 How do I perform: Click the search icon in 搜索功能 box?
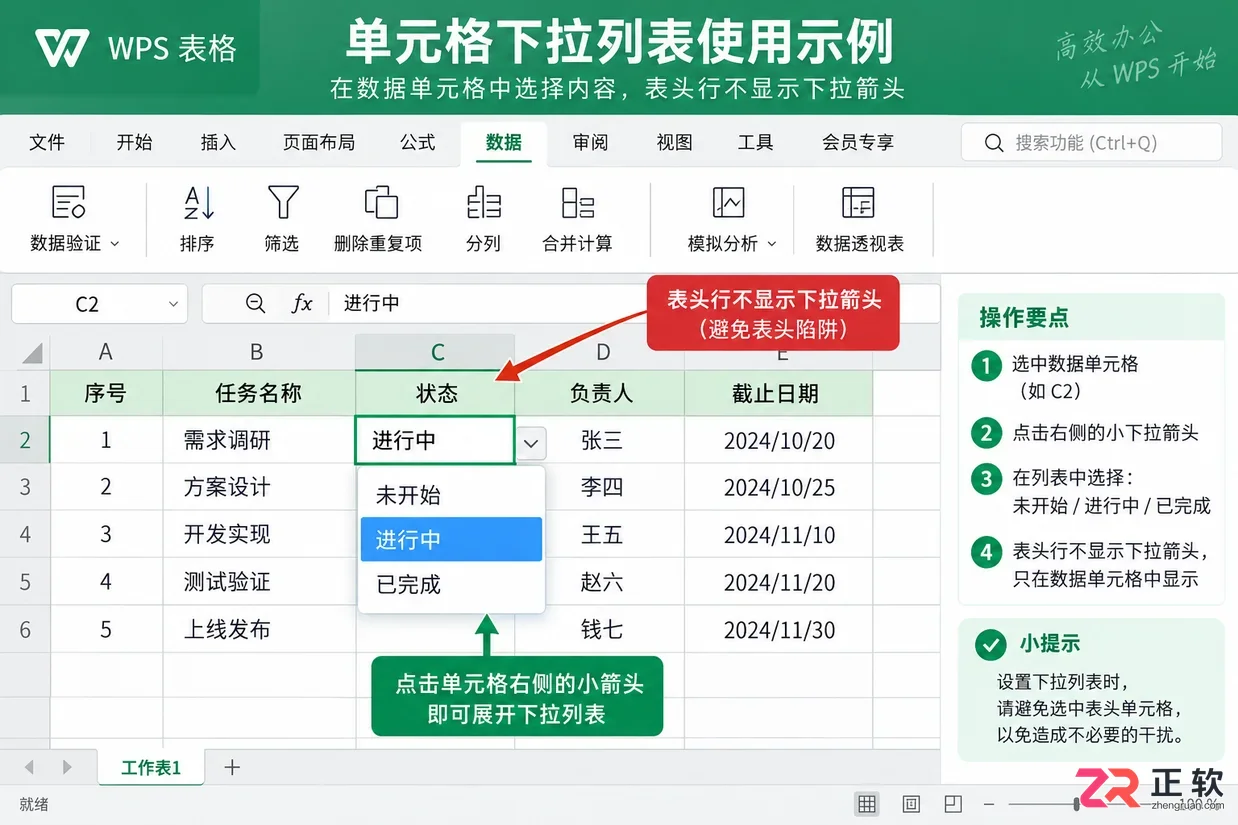coord(993,143)
